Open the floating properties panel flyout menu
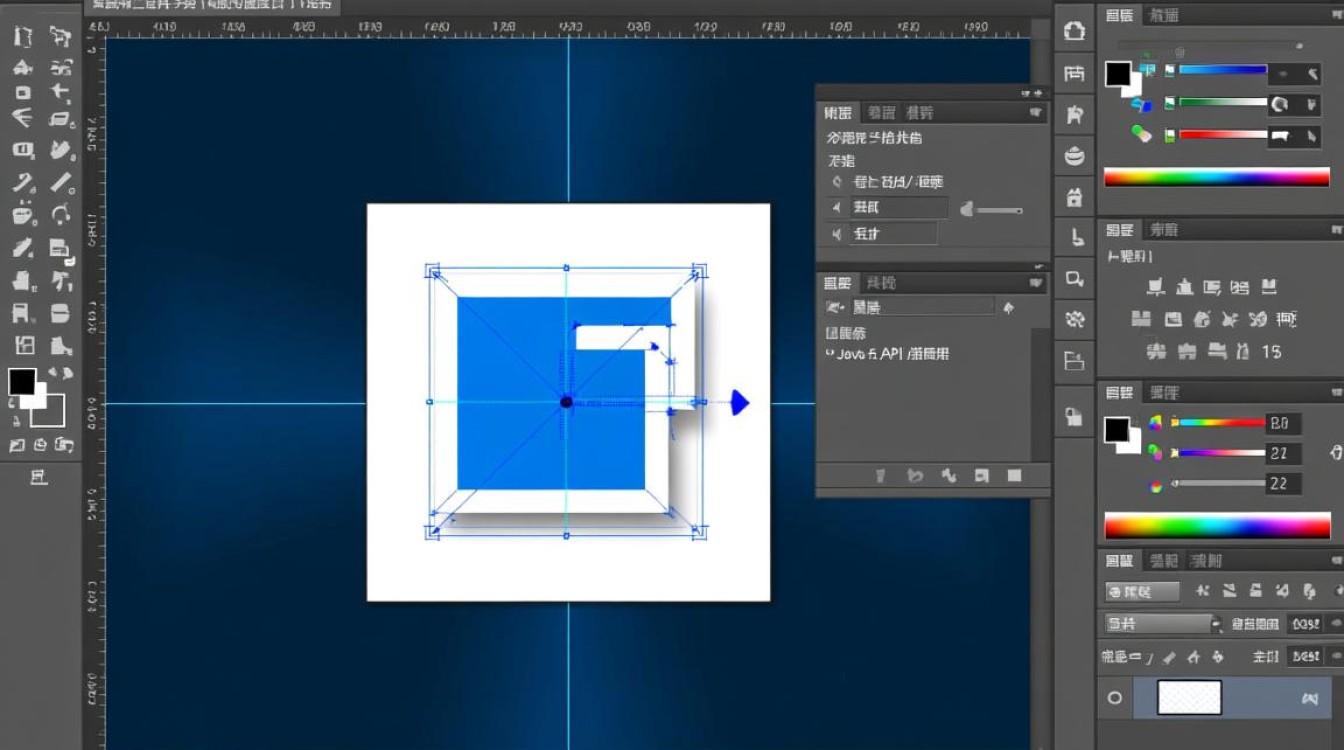The height and width of the screenshot is (750, 1344). tap(1036, 114)
